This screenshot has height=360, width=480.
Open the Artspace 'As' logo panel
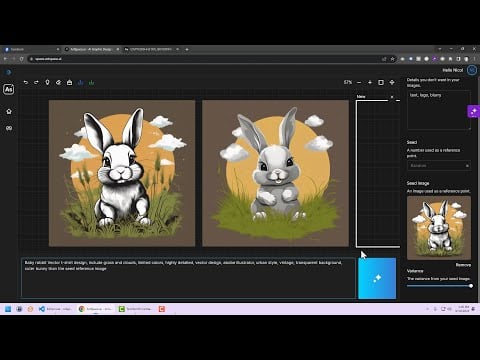9,89
